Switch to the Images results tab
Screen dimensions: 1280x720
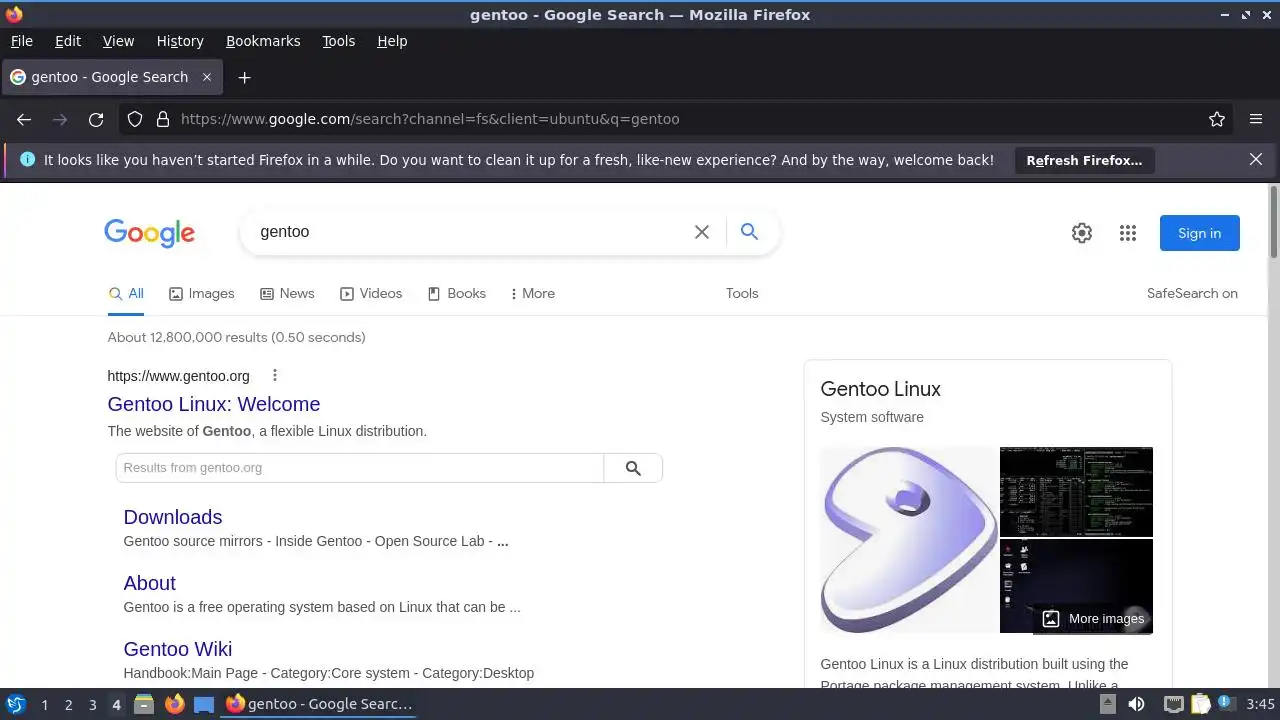[x=201, y=293]
